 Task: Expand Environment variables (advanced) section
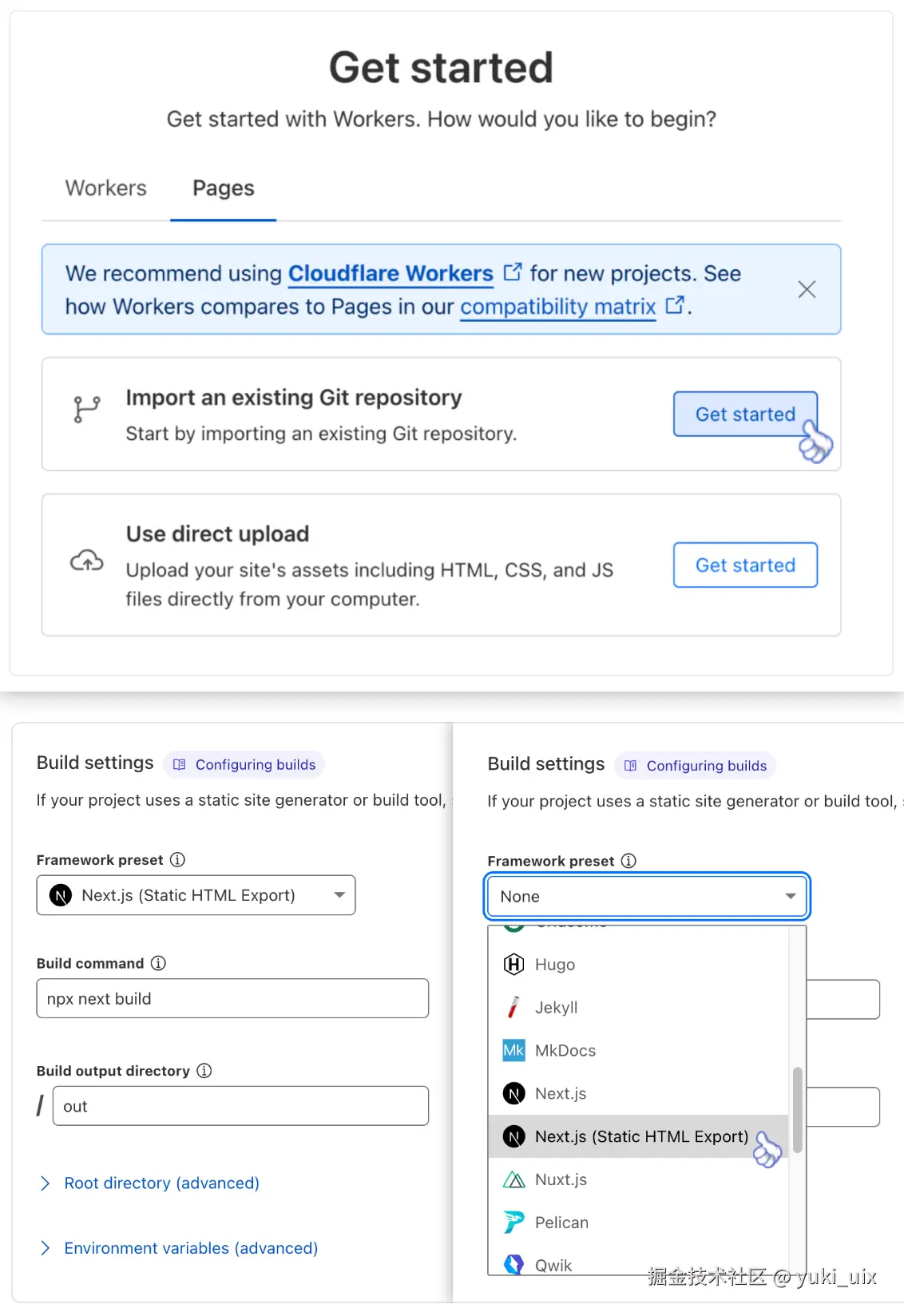tap(190, 1248)
